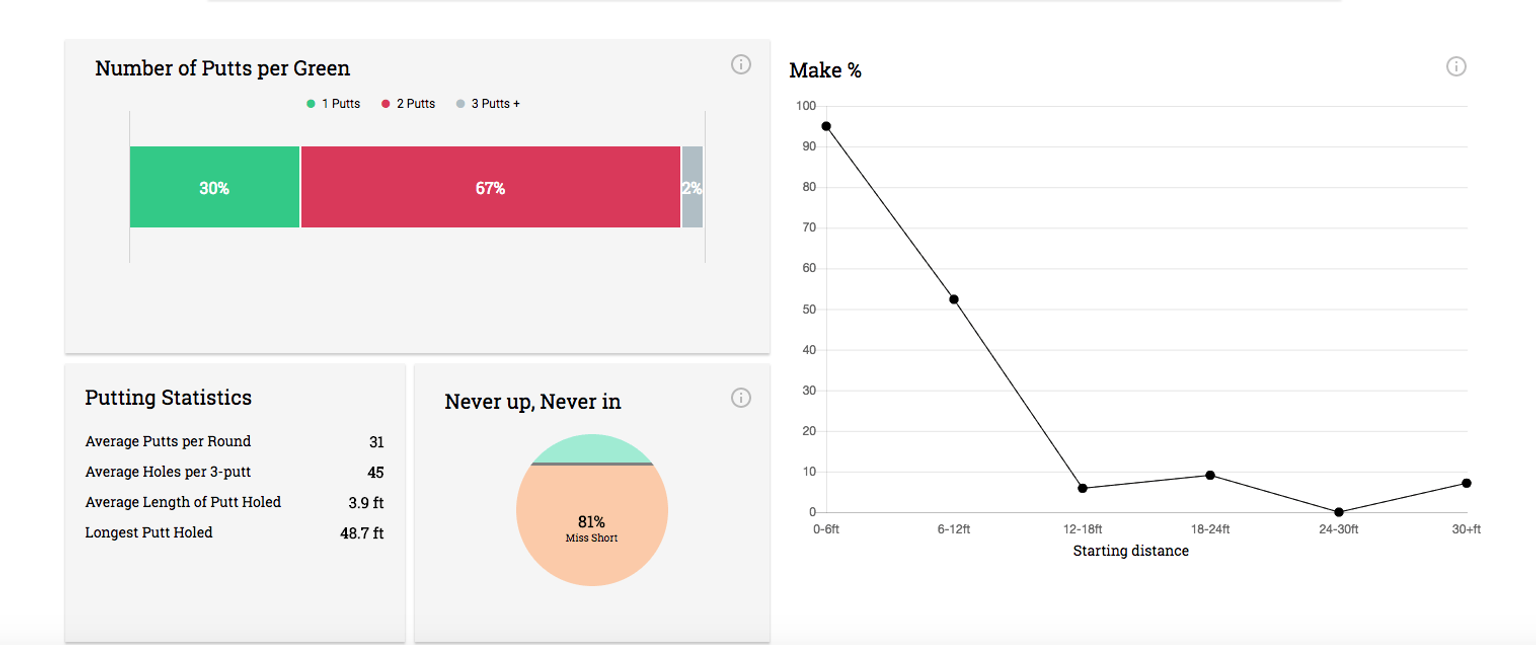Click the data point above 0-6ft
The width and height of the screenshot is (1536, 645).
(x=825, y=126)
